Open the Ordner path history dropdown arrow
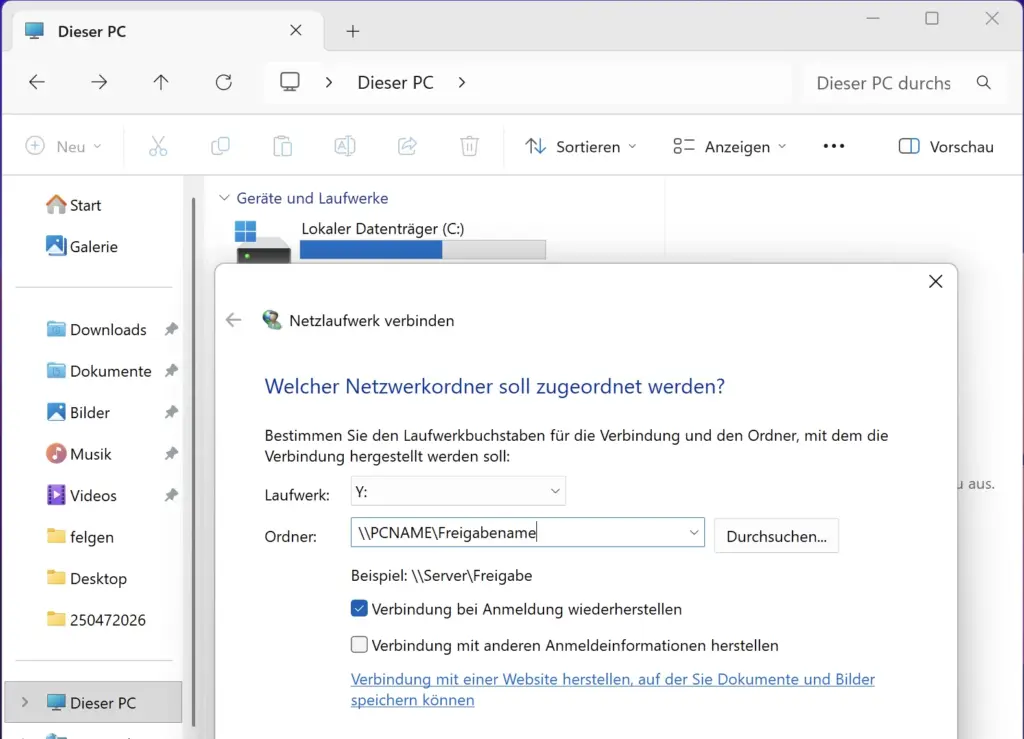 (694, 533)
